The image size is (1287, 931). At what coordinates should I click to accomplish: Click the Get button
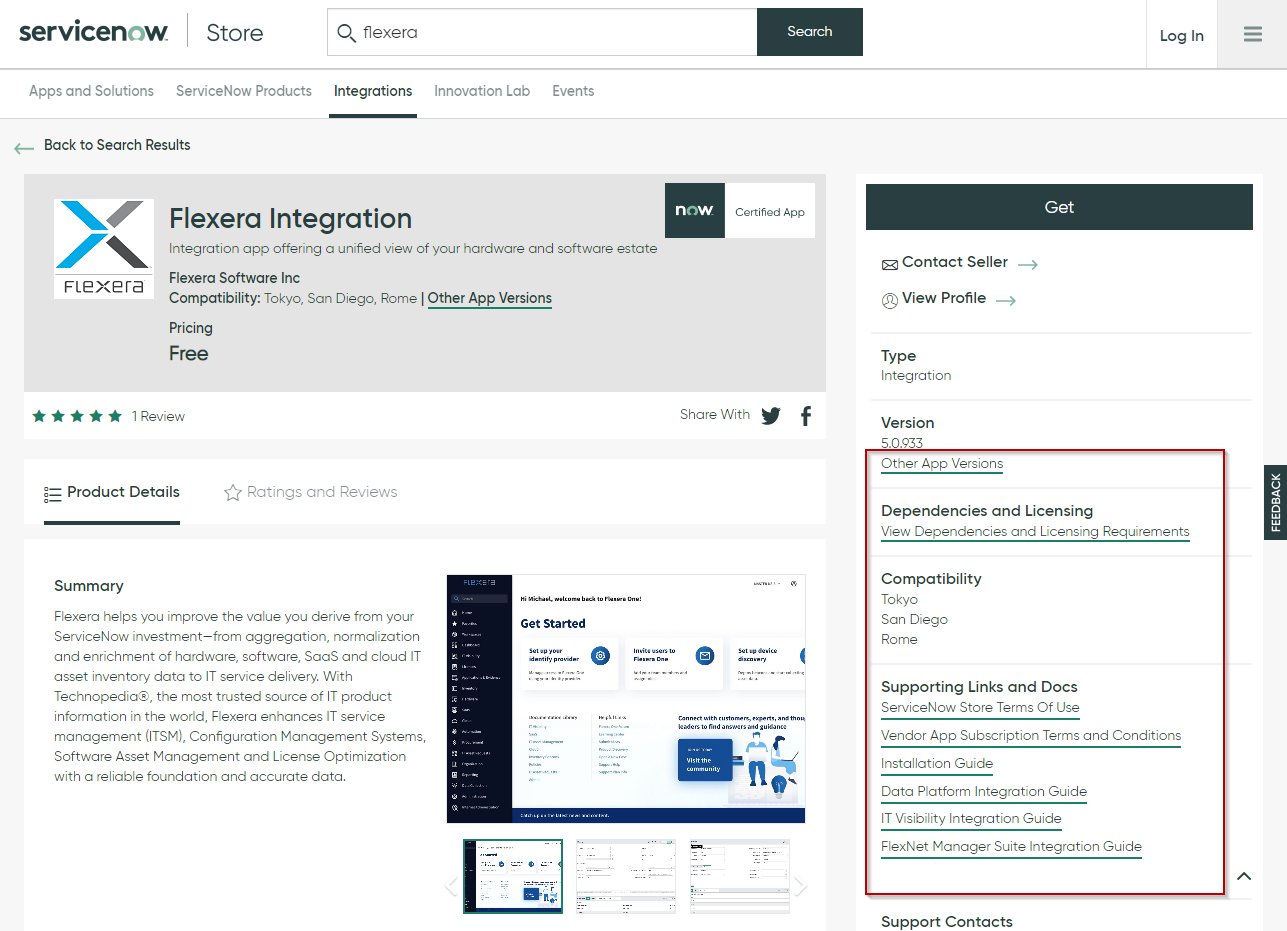click(x=1059, y=207)
